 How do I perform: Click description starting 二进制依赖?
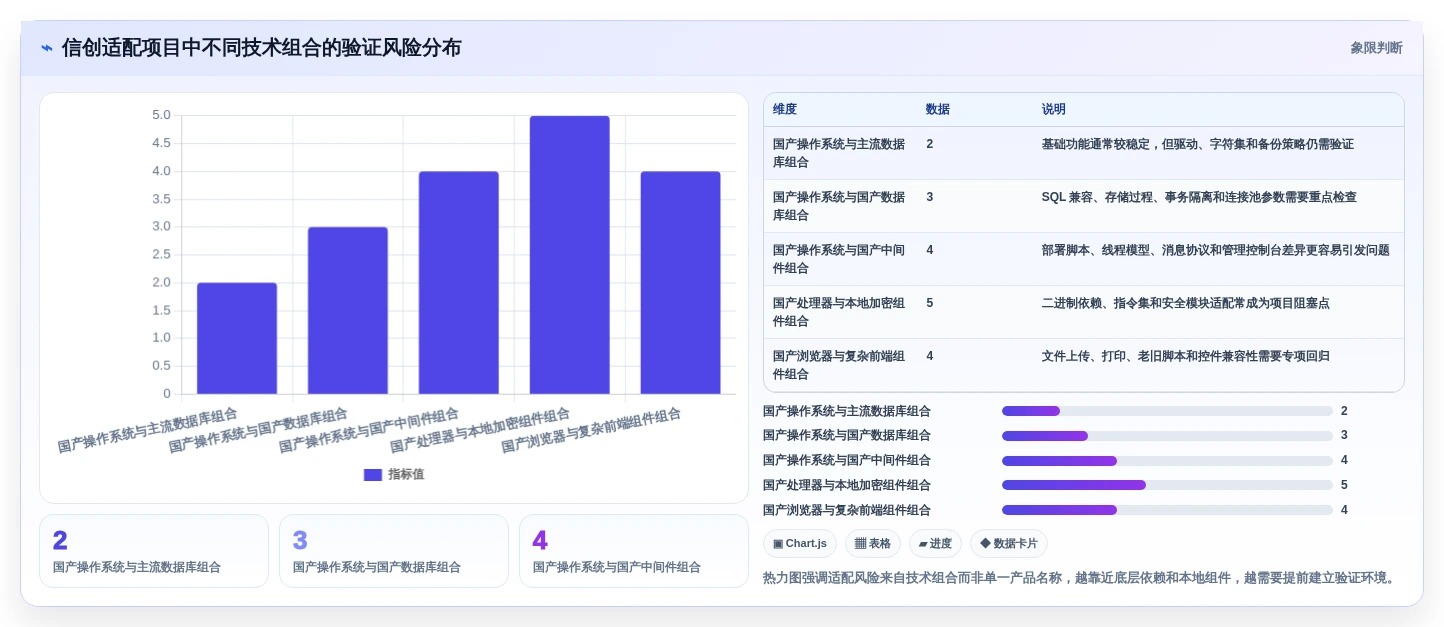tap(1186, 303)
